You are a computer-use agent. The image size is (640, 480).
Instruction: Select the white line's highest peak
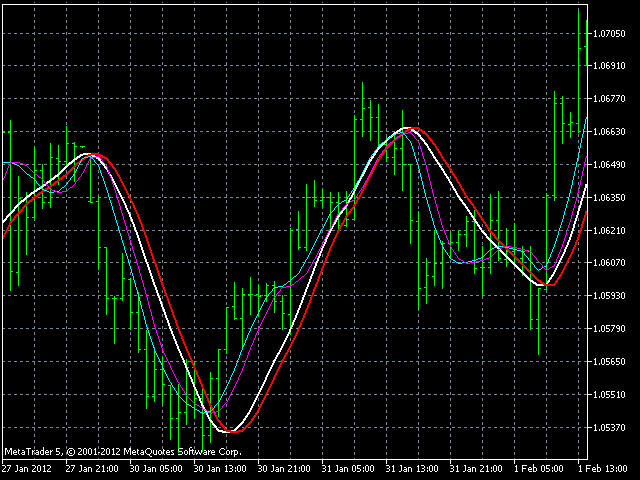[x=408, y=128]
